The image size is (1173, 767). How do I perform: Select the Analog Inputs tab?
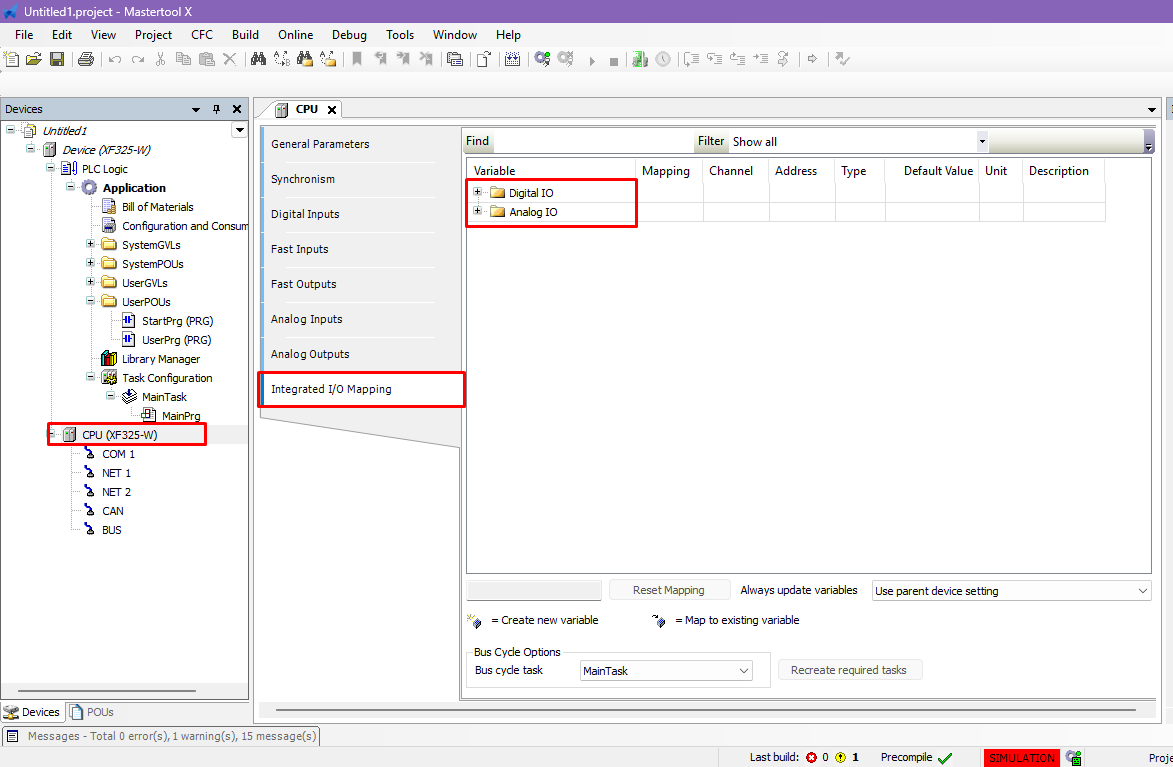click(x=307, y=319)
